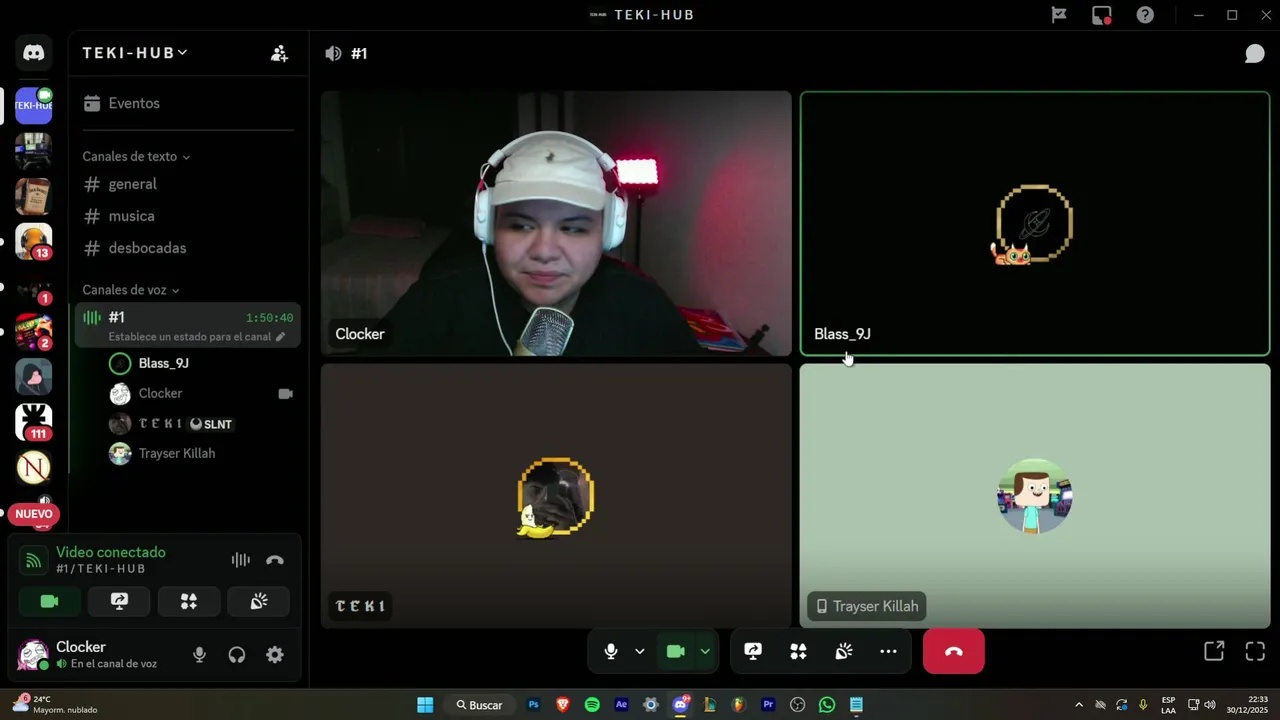The image size is (1280, 720).
Task: Start an activity from the voice panel
Action: coord(189,601)
